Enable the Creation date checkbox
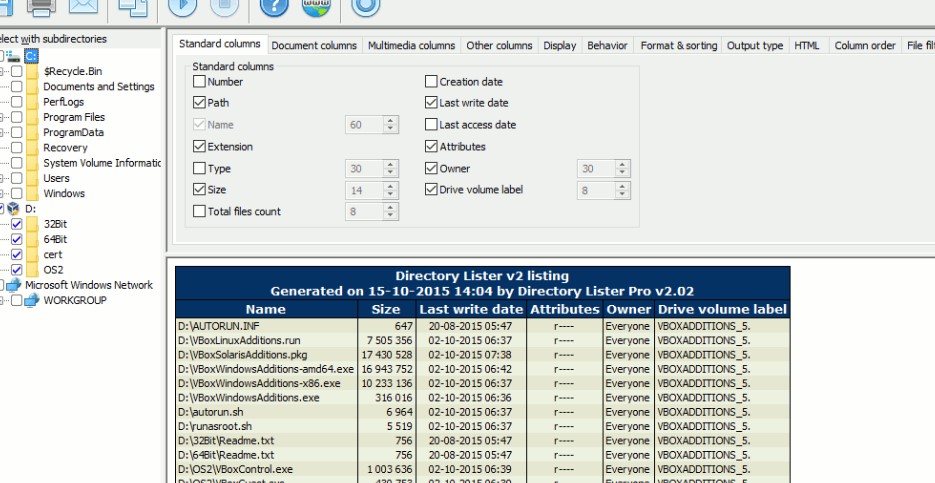The width and height of the screenshot is (935, 483). [x=432, y=82]
